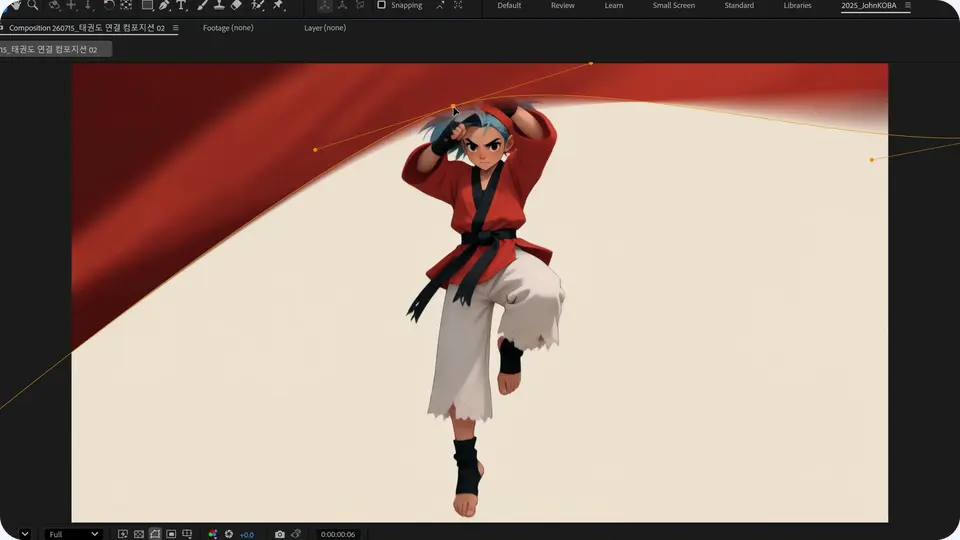The width and height of the screenshot is (960, 540).
Task: Click the composition breadcrumb 태권도 연결 컴포지션 02
Action: pyautogui.click(x=54, y=49)
